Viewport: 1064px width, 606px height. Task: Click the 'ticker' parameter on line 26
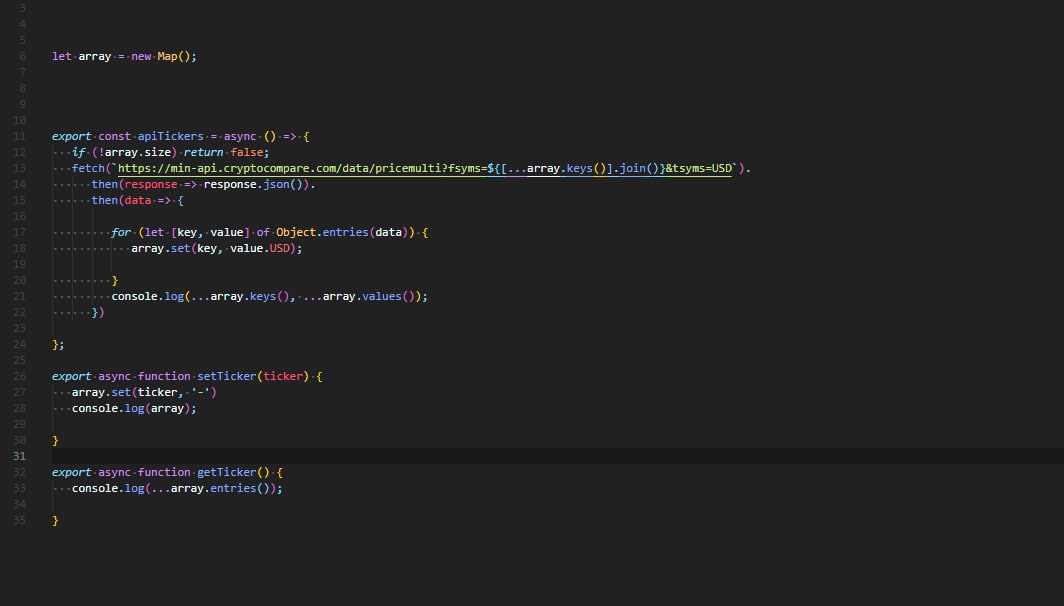(283, 376)
